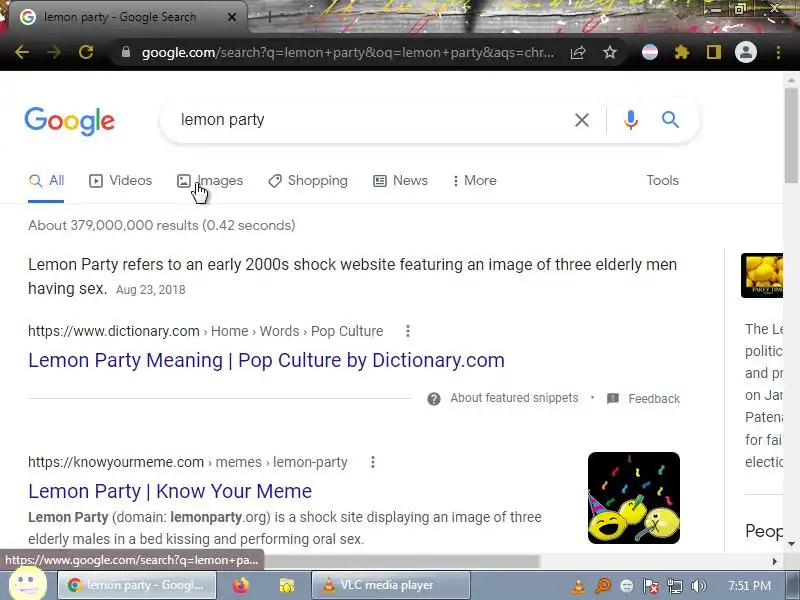Click the knowledge panel lemons thumbnail
The image size is (800, 600).
(762, 276)
